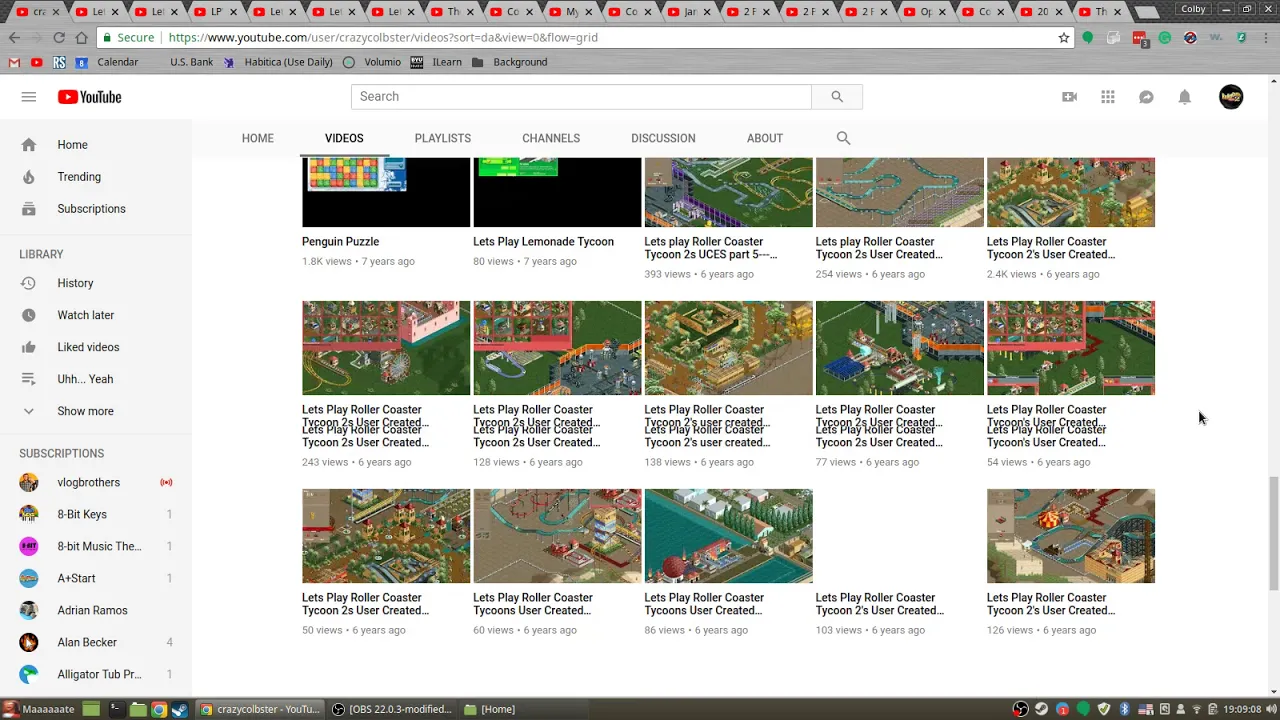Open Gmail bookmark icon
The image size is (1280, 720).
(14, 62)
